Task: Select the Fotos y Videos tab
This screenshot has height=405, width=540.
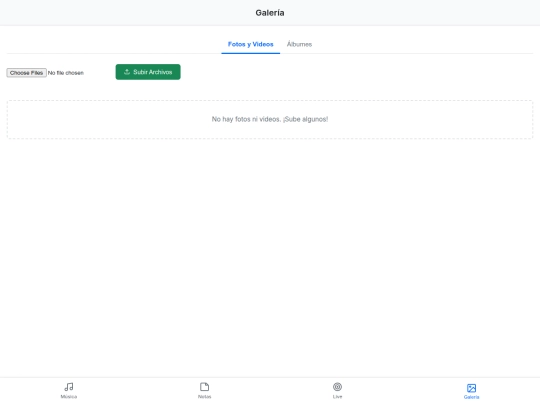Action: click(x=250, y=44)
